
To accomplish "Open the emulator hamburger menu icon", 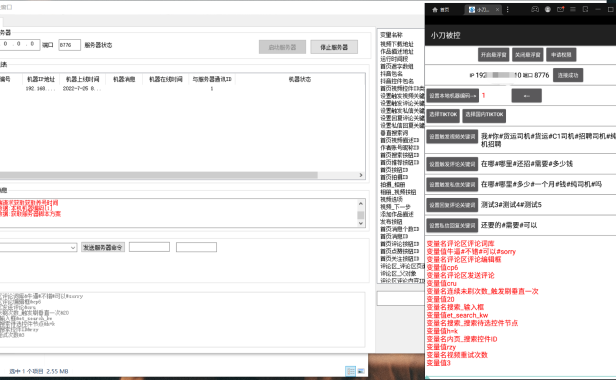I will (x=573, y=9).
